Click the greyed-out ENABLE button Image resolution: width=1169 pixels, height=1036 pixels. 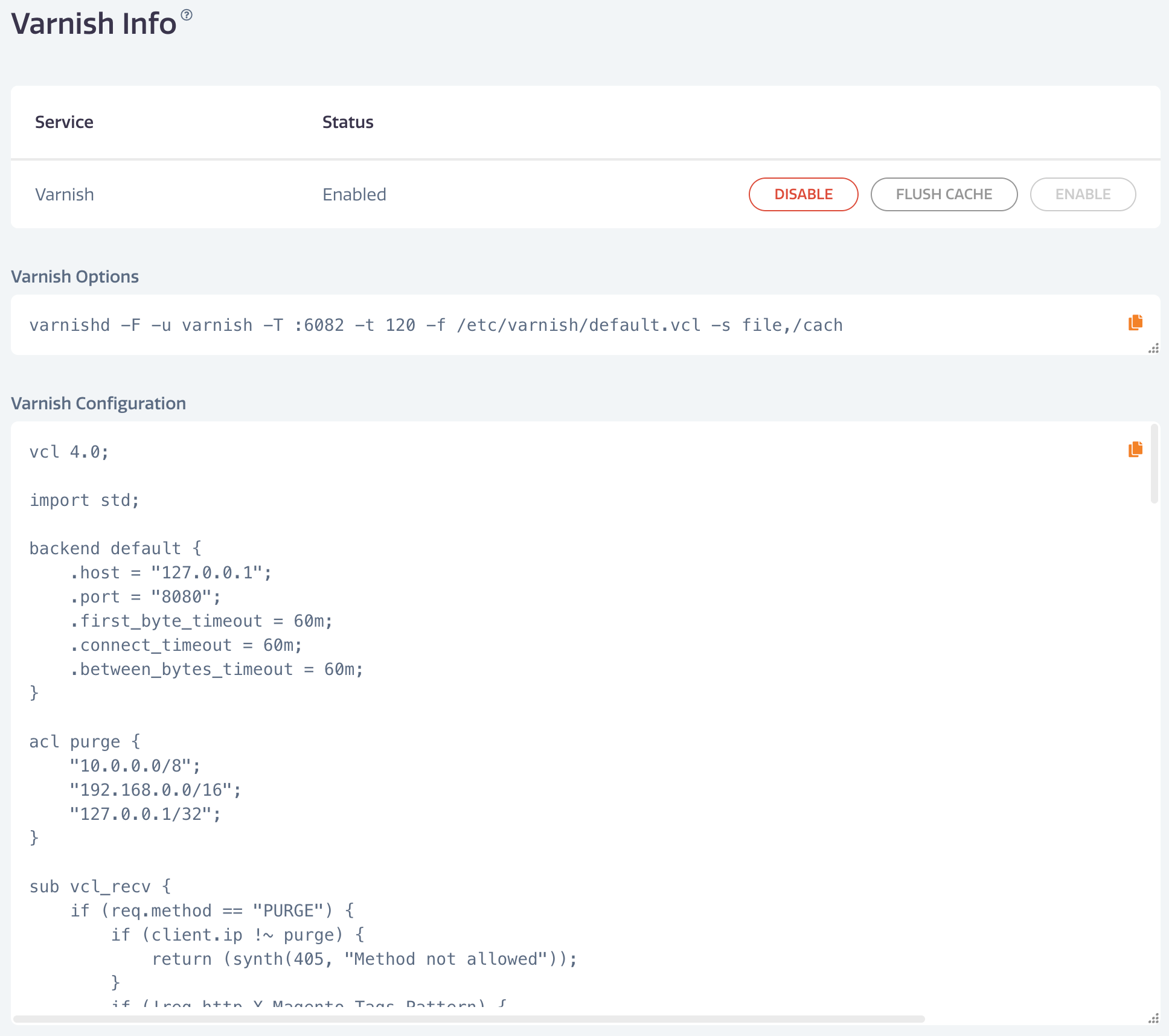(x=1083, y=194)
